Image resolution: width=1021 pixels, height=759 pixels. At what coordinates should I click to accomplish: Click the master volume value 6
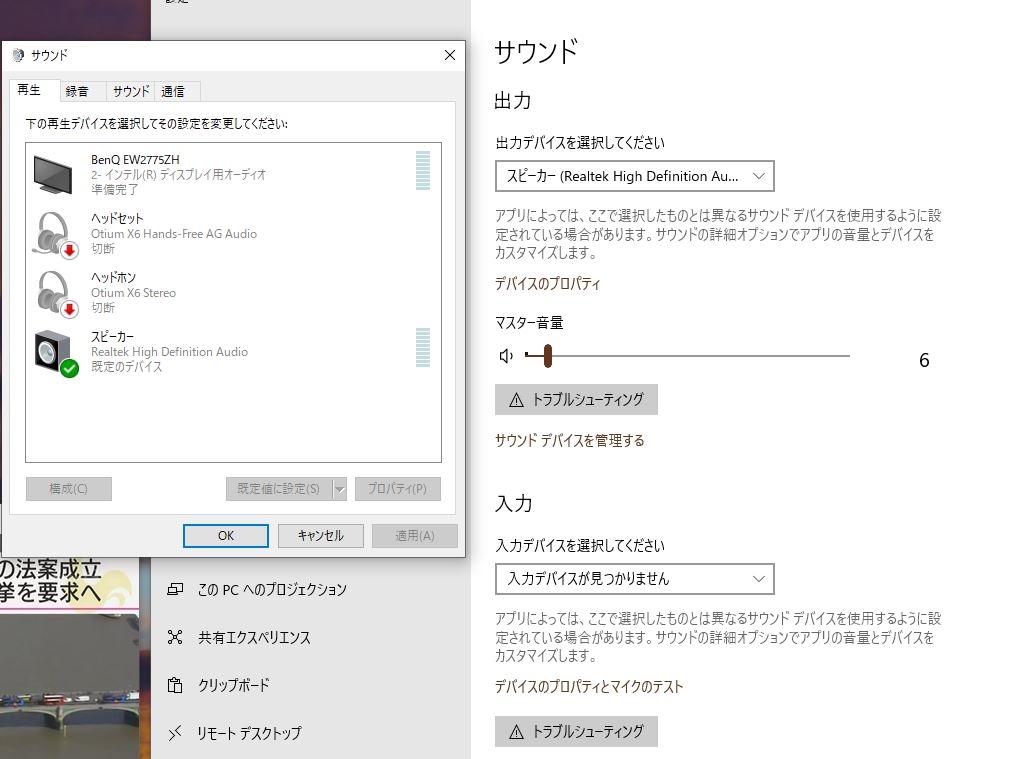pos(924,360)
